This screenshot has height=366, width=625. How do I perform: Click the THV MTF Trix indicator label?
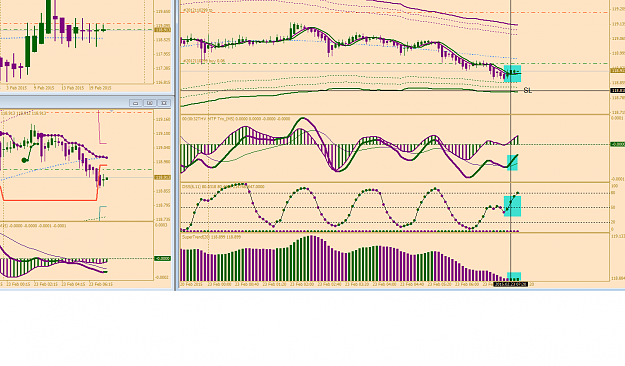tap(236, 119)
